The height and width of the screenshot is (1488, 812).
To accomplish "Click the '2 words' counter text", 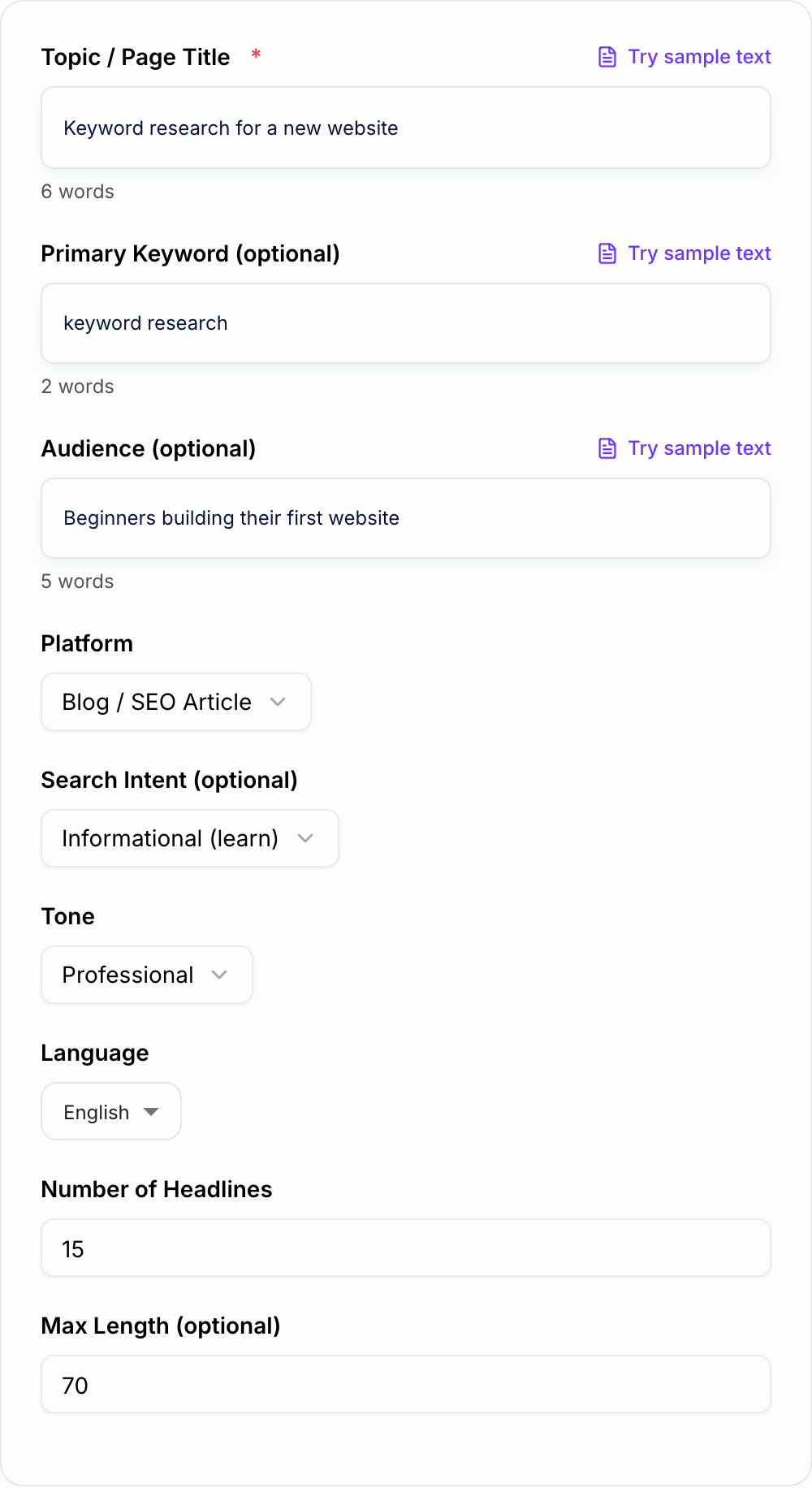I will 78,387.
